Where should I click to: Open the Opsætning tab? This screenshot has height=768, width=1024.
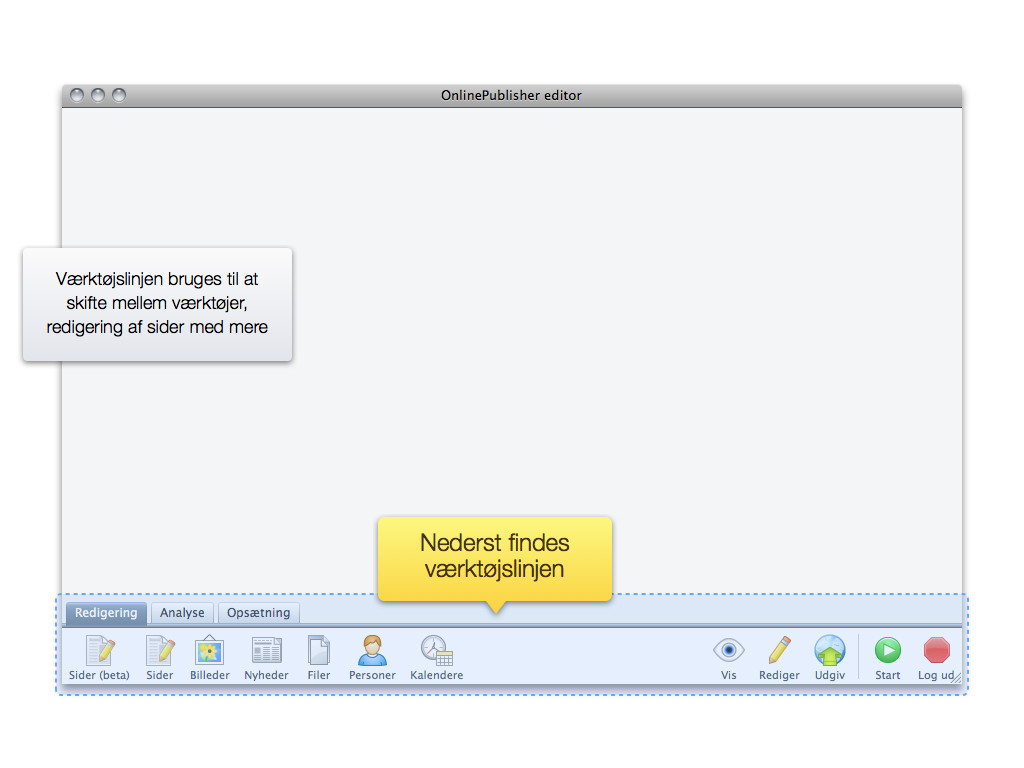(258, 613)
